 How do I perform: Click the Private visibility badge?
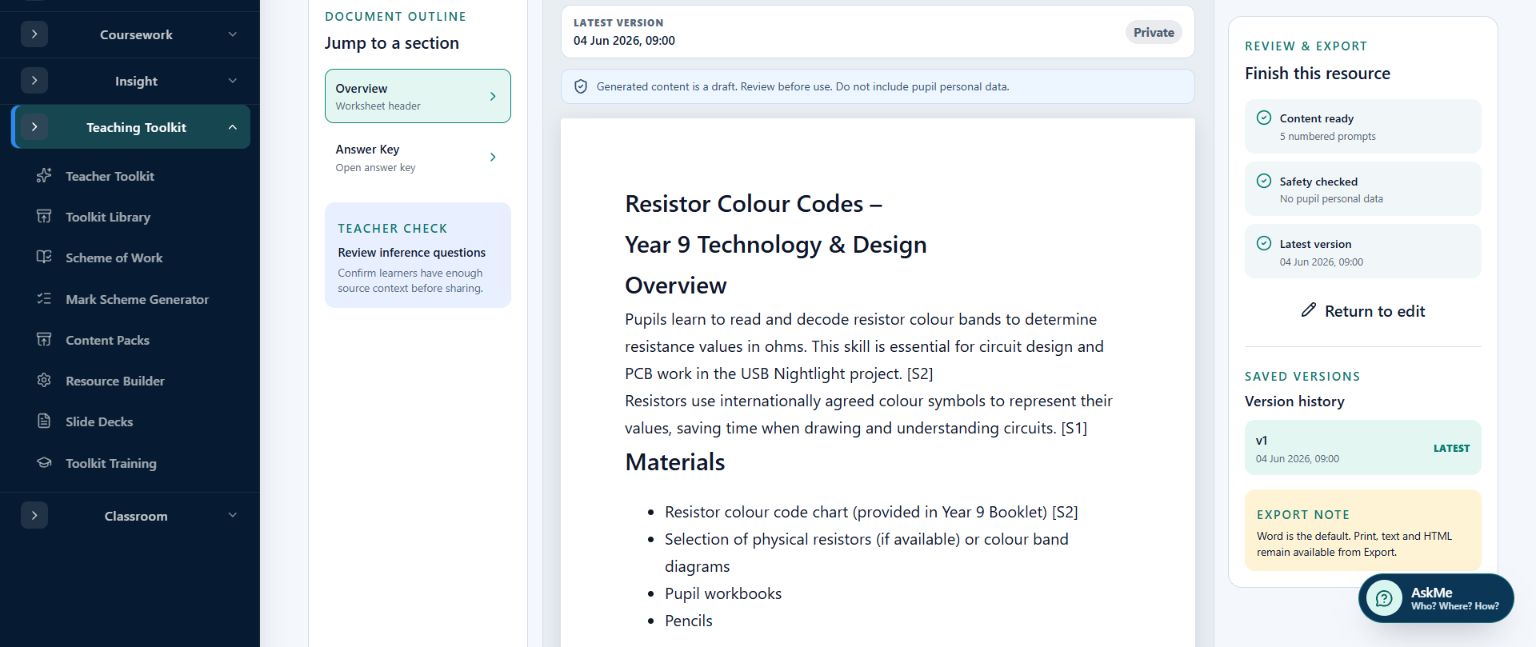click(x=1153, y=32)
